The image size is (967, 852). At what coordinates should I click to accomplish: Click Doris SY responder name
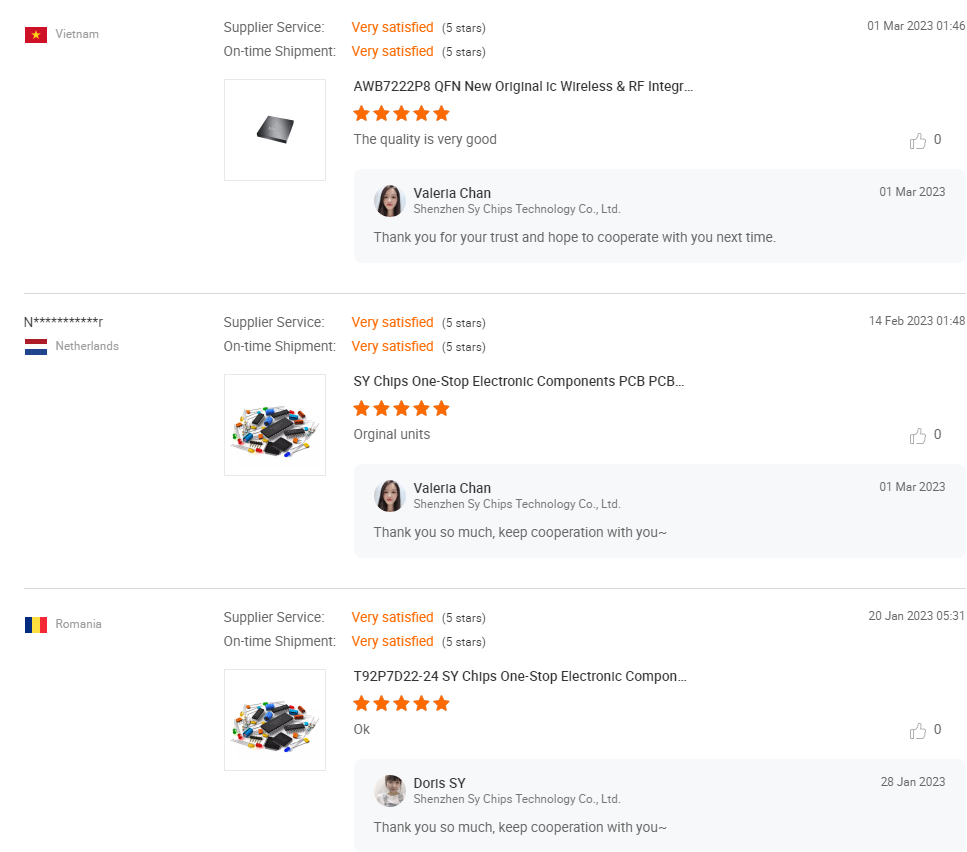pyautogui.click(x=439, y=783)
